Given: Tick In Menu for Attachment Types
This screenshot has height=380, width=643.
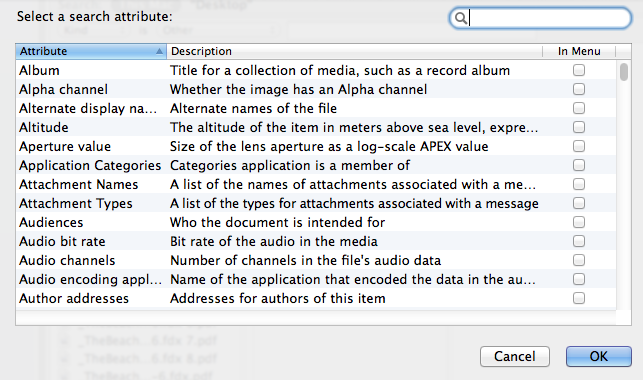Looking at the screenshot, I should pos(579,203).
